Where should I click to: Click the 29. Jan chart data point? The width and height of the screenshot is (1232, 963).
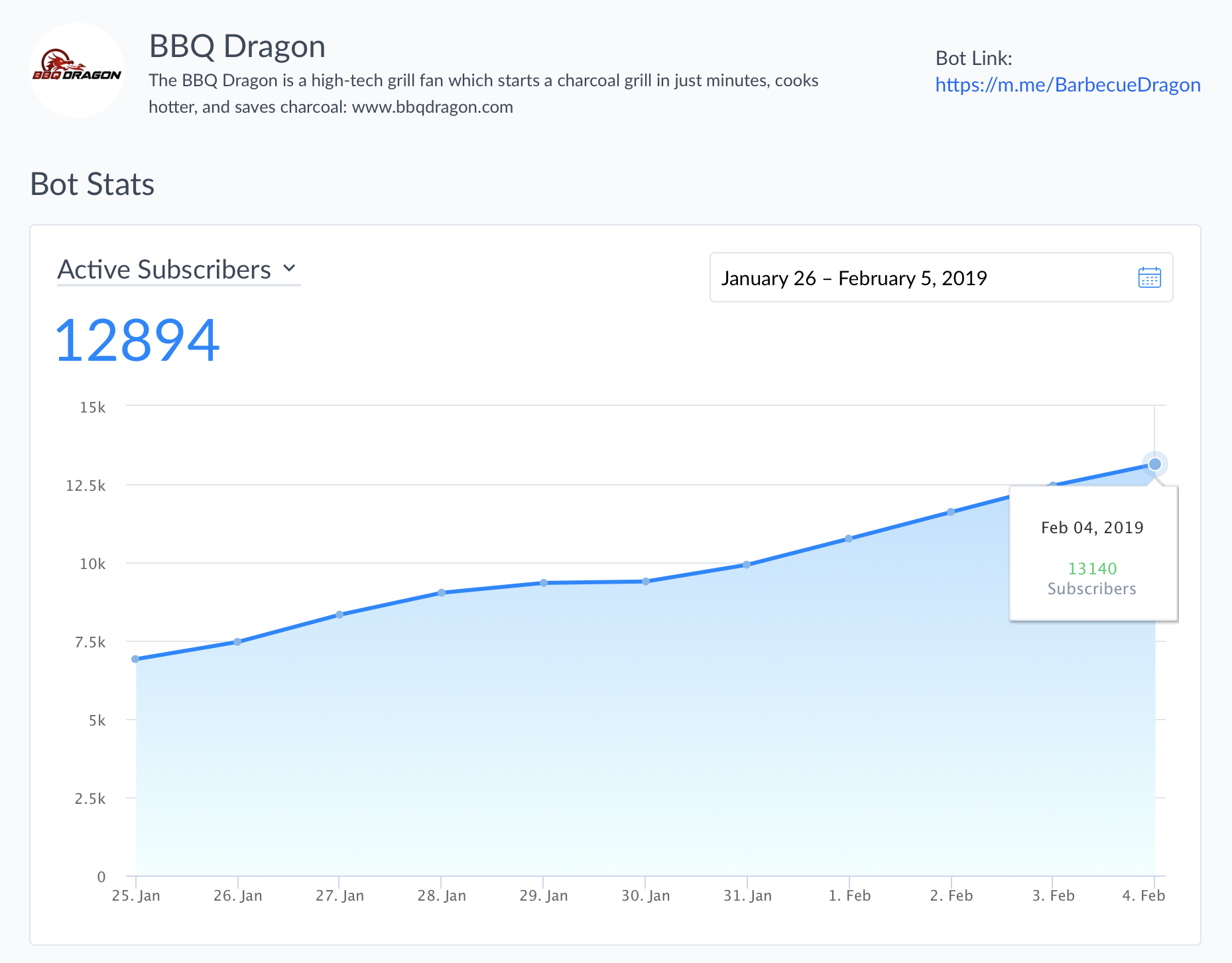[x=544, y=582]
